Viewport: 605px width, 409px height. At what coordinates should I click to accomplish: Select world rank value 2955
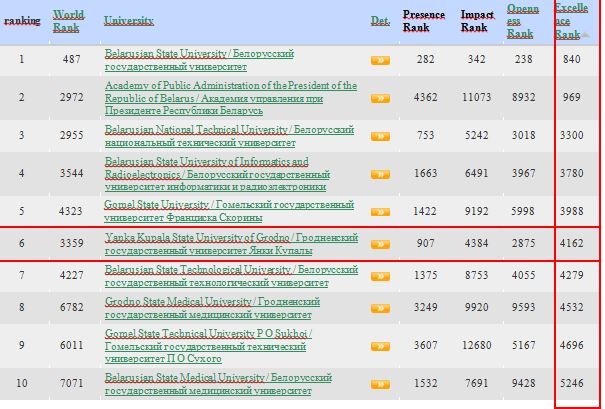(x=71, y=135)
